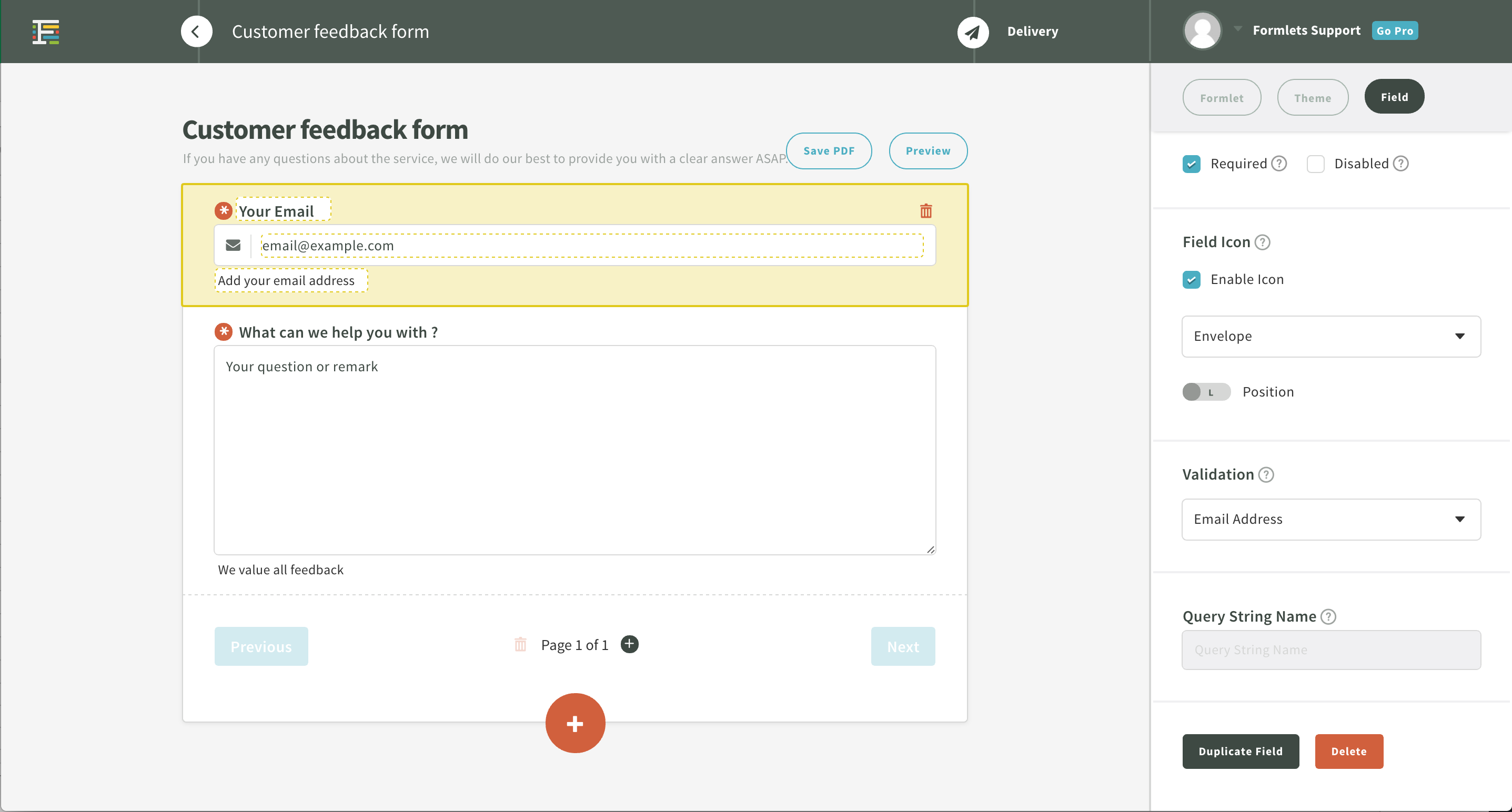
Task: Expand the Email Address validation dropdown
Action: coord(1330,519)
